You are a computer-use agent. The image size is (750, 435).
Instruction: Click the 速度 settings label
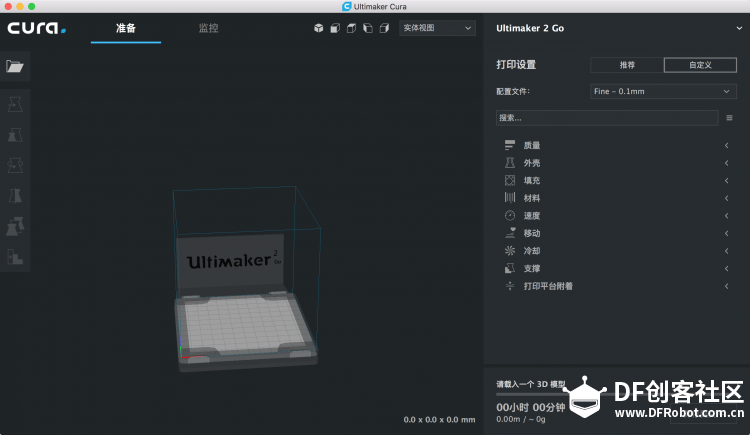point(531,216)
